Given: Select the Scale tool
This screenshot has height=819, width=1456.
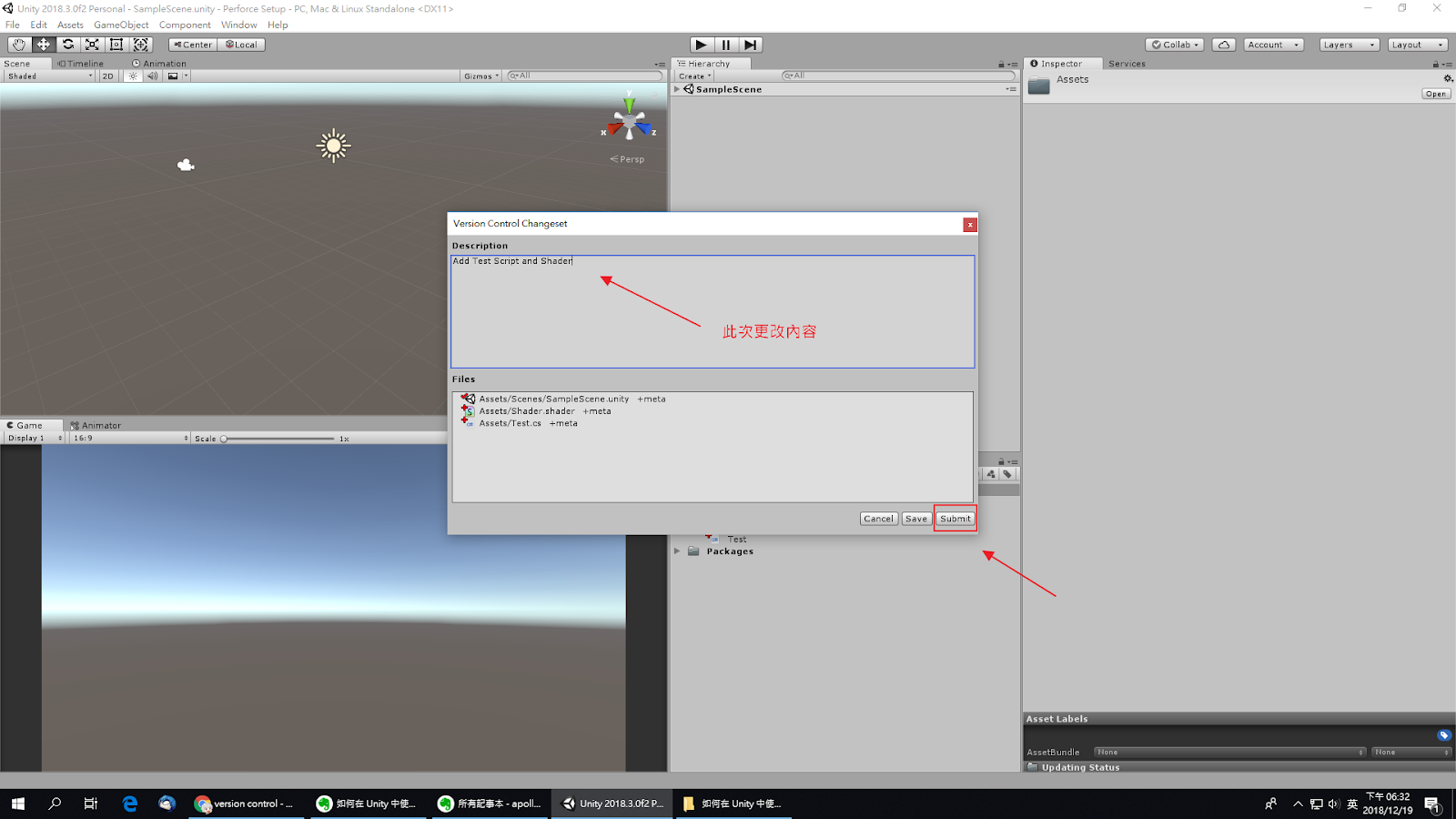Looking at the screenshot, I should pos(92,44).
